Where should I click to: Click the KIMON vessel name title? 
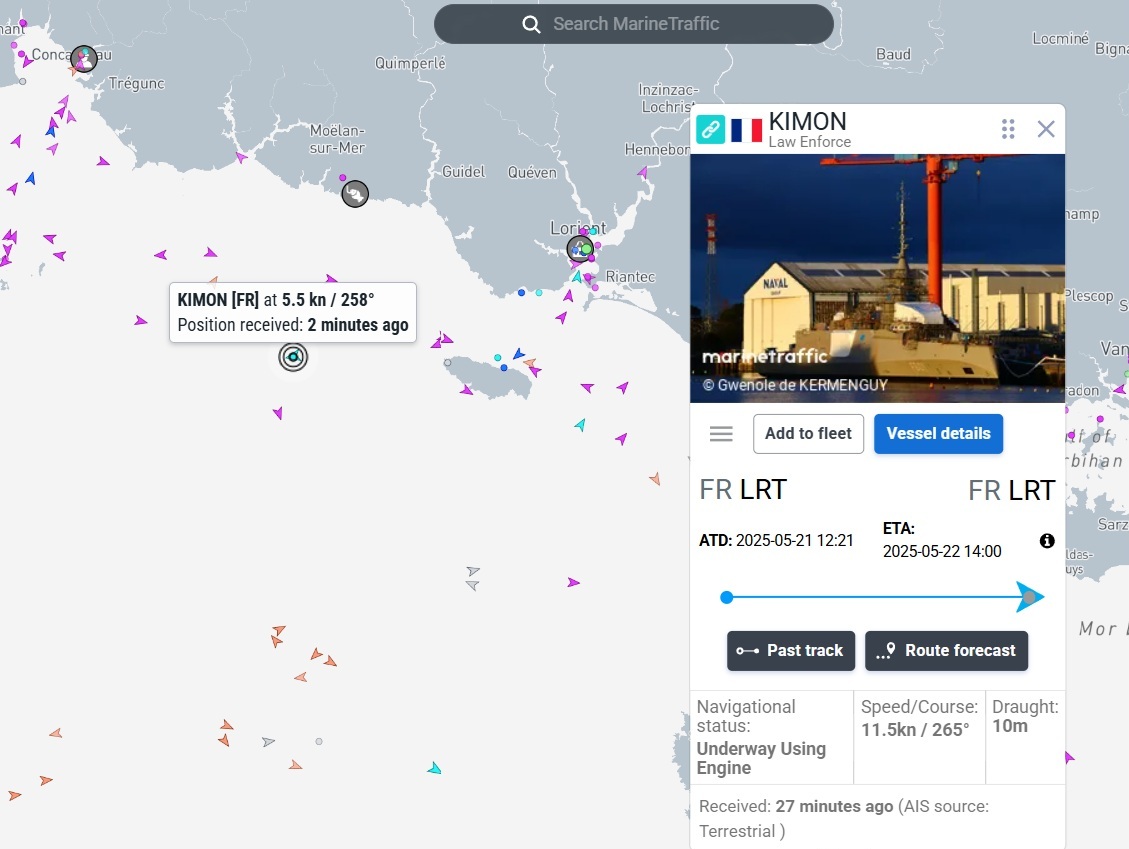[808, 122]
